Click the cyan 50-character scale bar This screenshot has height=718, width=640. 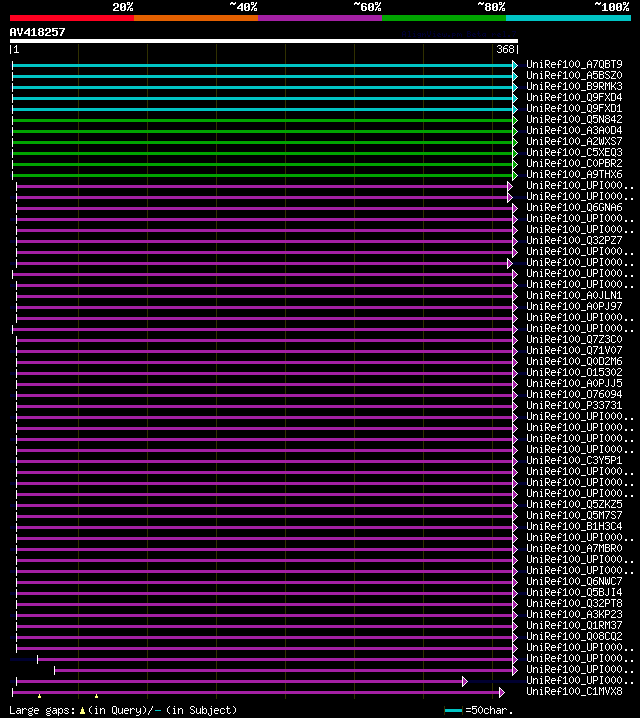point(453,711)
